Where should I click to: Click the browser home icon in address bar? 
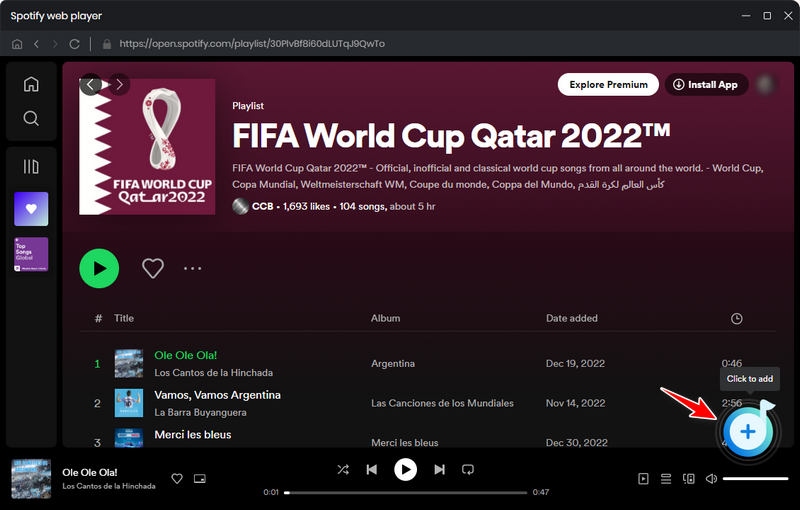click(x=17, y=44)
